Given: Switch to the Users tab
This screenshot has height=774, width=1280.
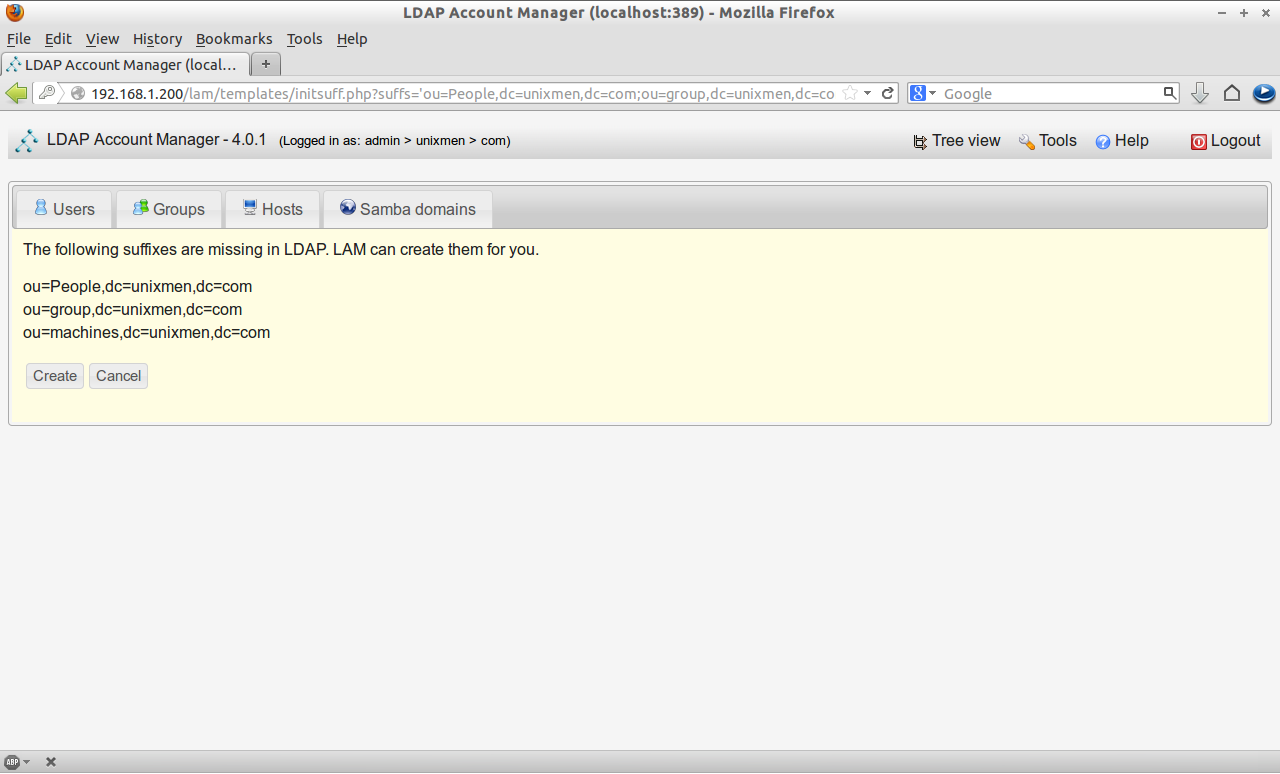Looking at the screenshot, I should (x=64, y=209).
